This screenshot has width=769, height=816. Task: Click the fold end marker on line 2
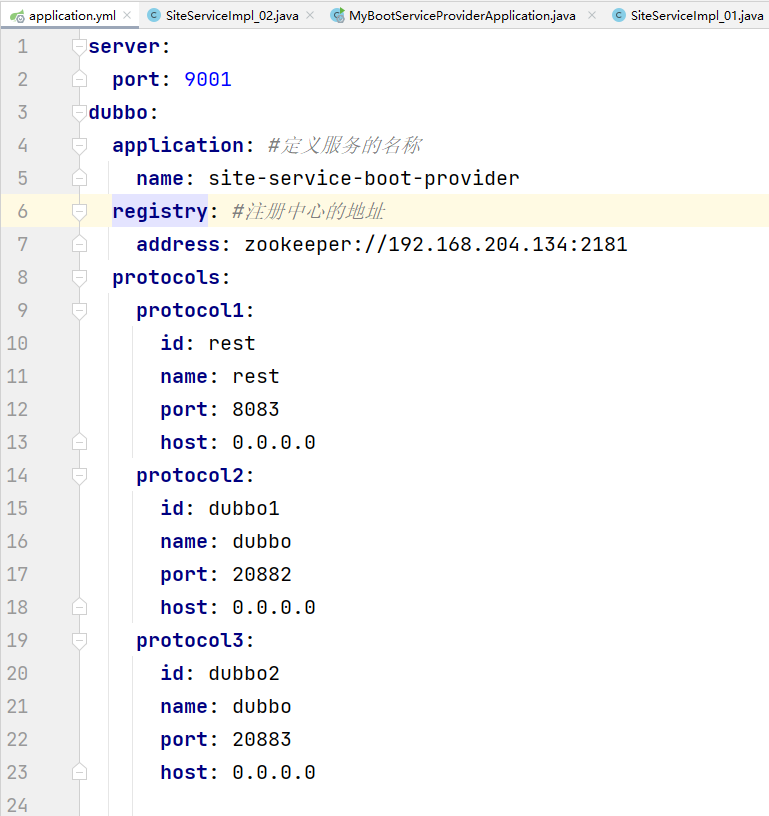tap(79, 79)
